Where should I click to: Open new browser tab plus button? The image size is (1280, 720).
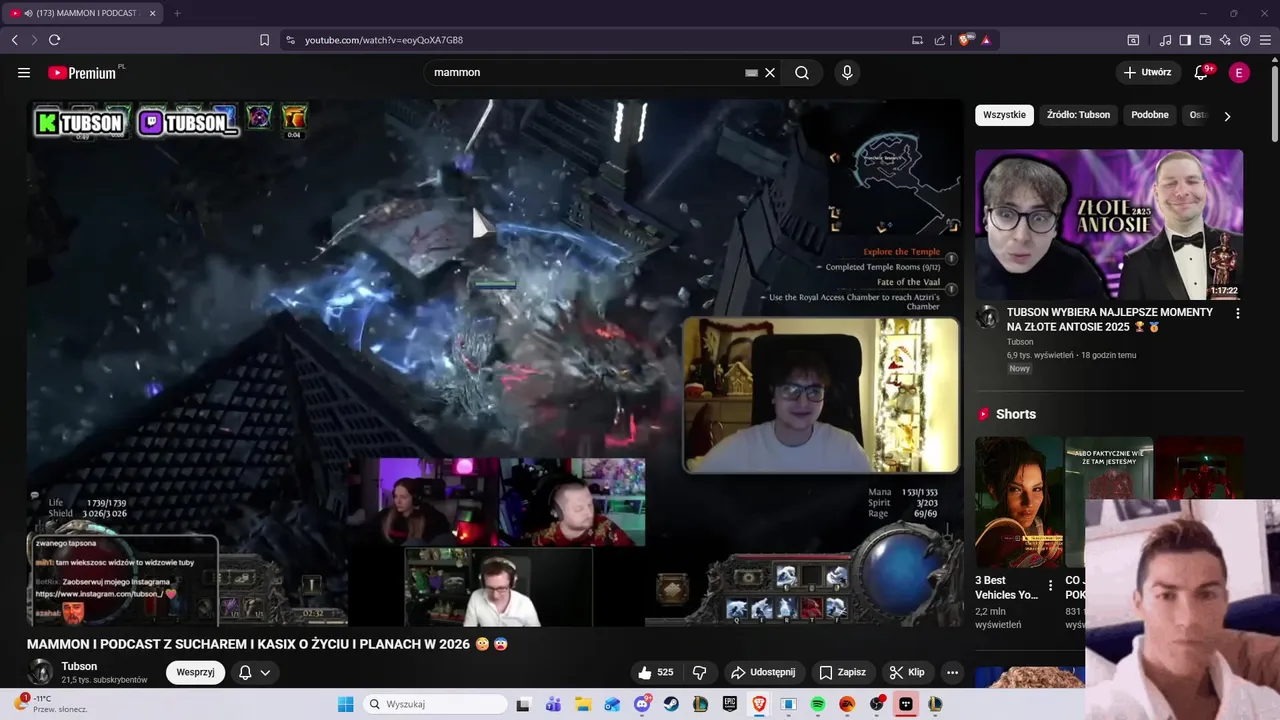coord(177,13)
